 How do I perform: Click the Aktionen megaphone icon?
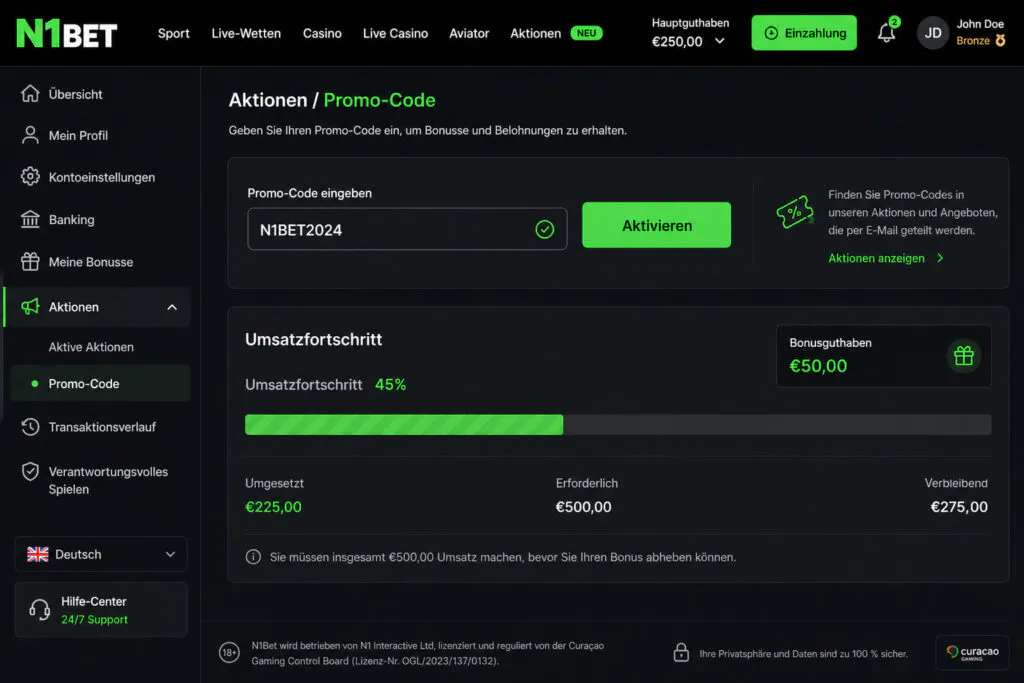click(x=30, y=306)
